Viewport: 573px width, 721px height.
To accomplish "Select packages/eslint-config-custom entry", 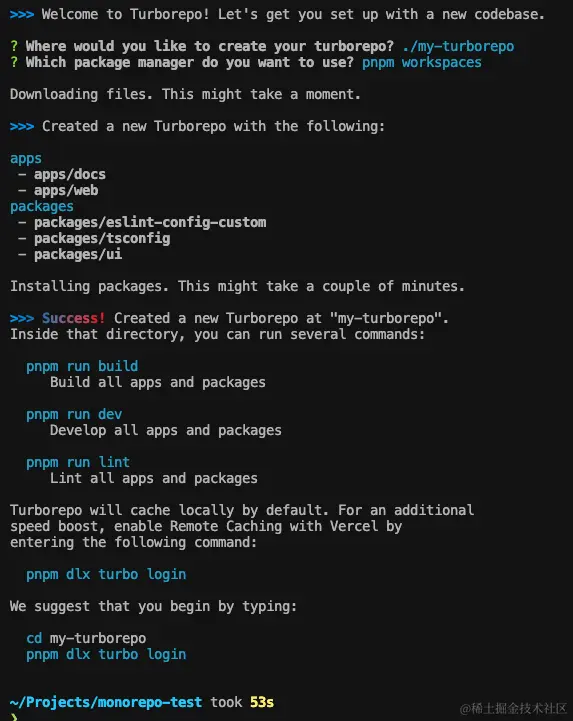I will (150, 223).
